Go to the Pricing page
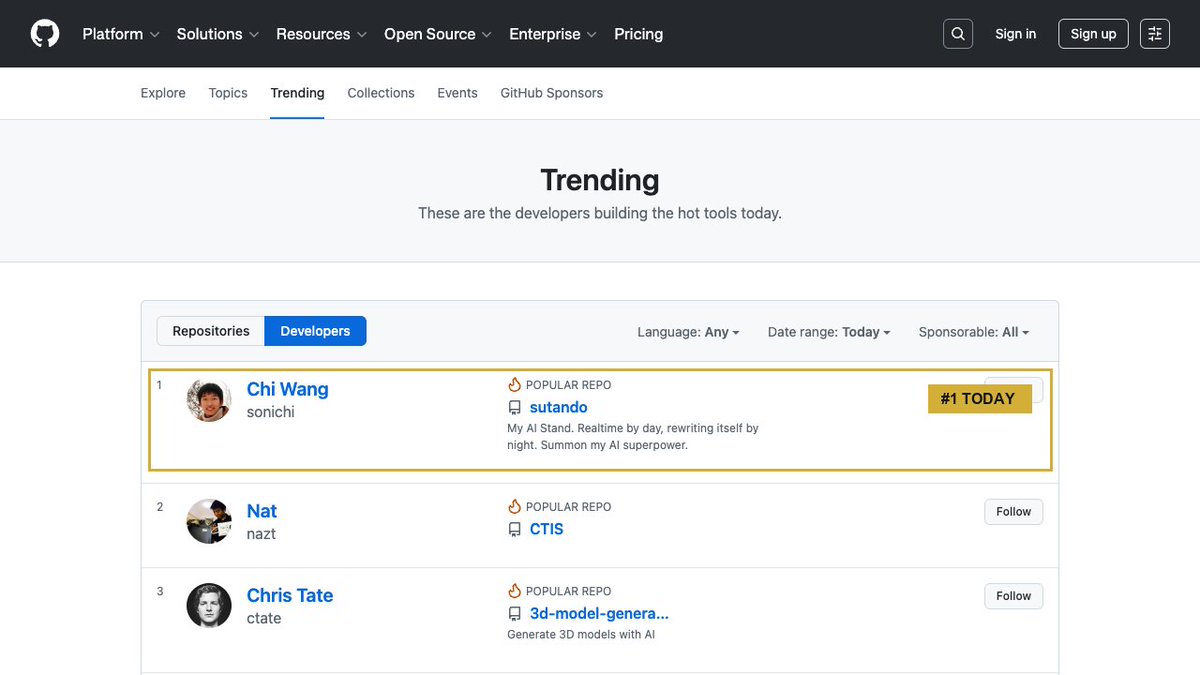The image size is (1200, 675). pos(638,34)
